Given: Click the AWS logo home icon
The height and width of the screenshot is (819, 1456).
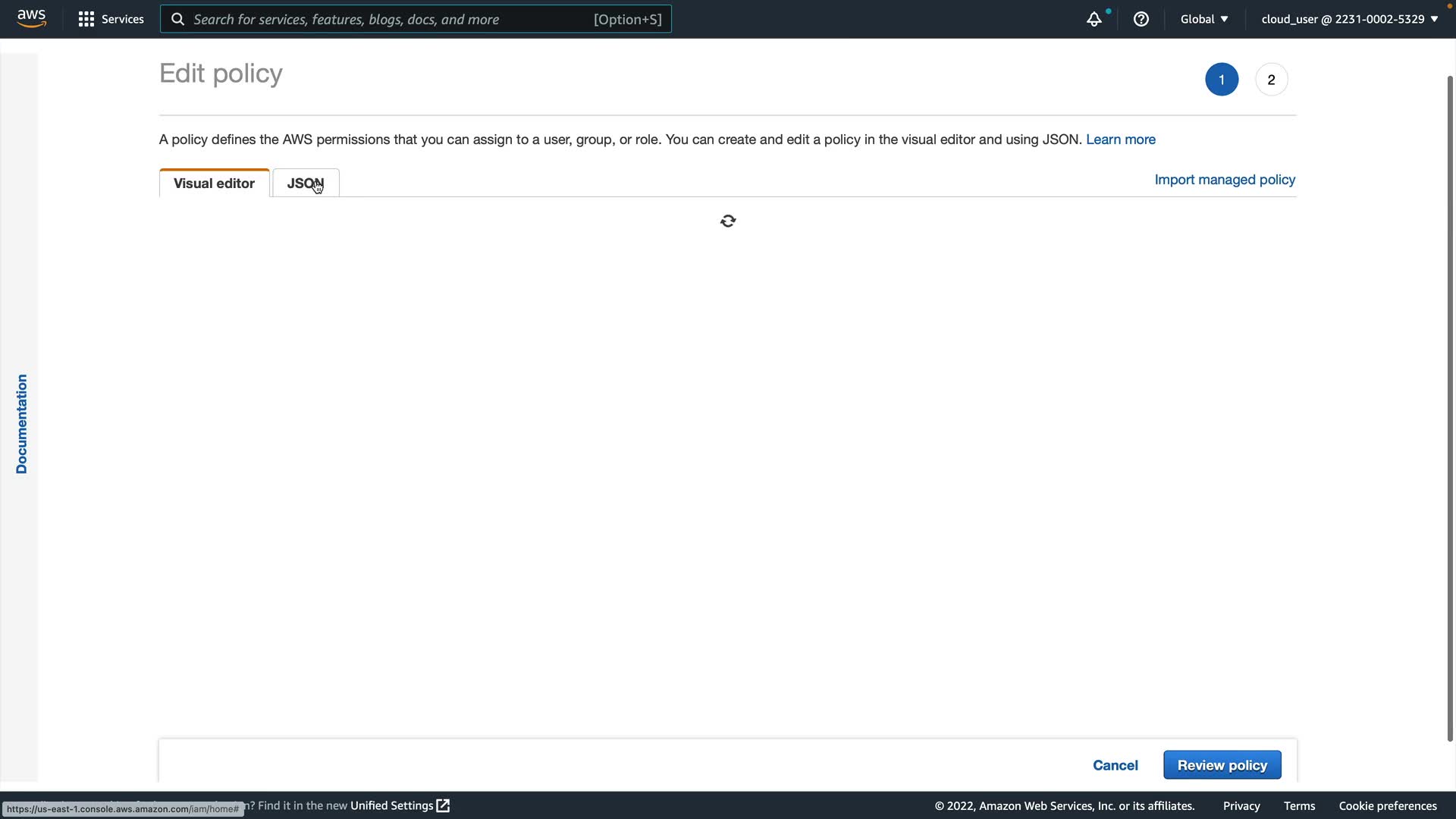Looking at the screenshot, I should [31, 18].
